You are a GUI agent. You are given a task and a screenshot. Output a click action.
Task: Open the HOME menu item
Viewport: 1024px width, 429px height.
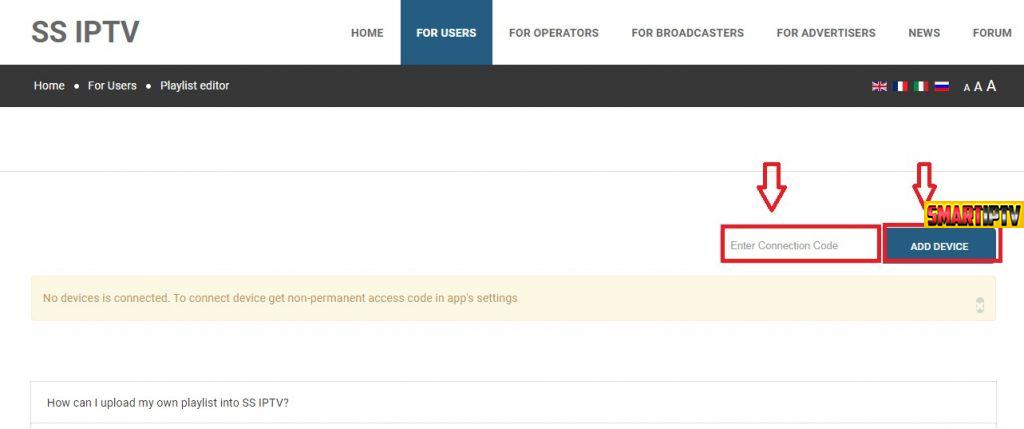click(x=367, y=33)
